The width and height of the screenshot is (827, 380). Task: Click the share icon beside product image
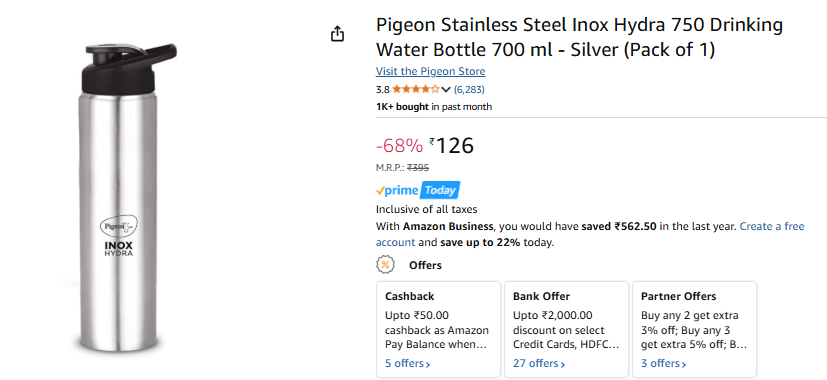coord(337,34)
